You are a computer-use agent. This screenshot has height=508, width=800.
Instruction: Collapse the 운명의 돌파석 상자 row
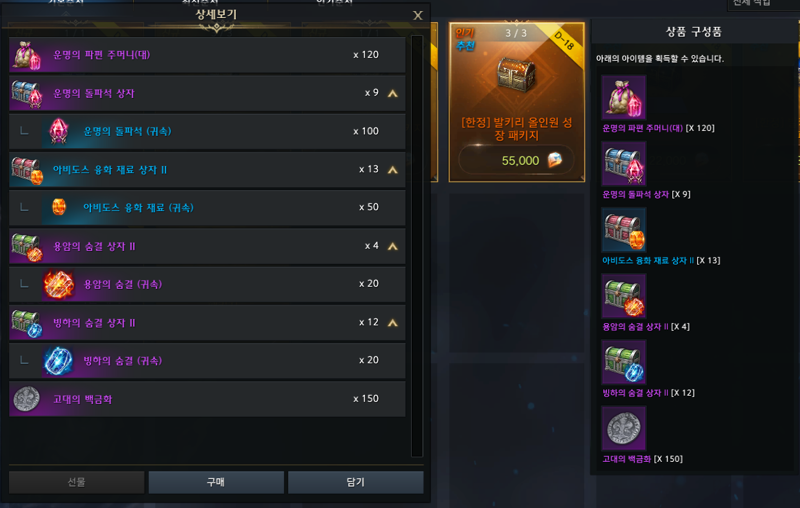point(392,93)
